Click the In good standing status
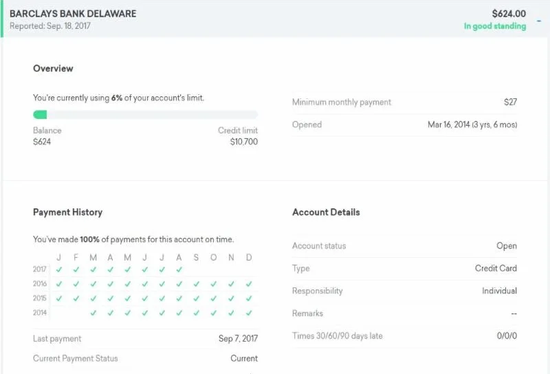The image size is (550, 374). 495,26
